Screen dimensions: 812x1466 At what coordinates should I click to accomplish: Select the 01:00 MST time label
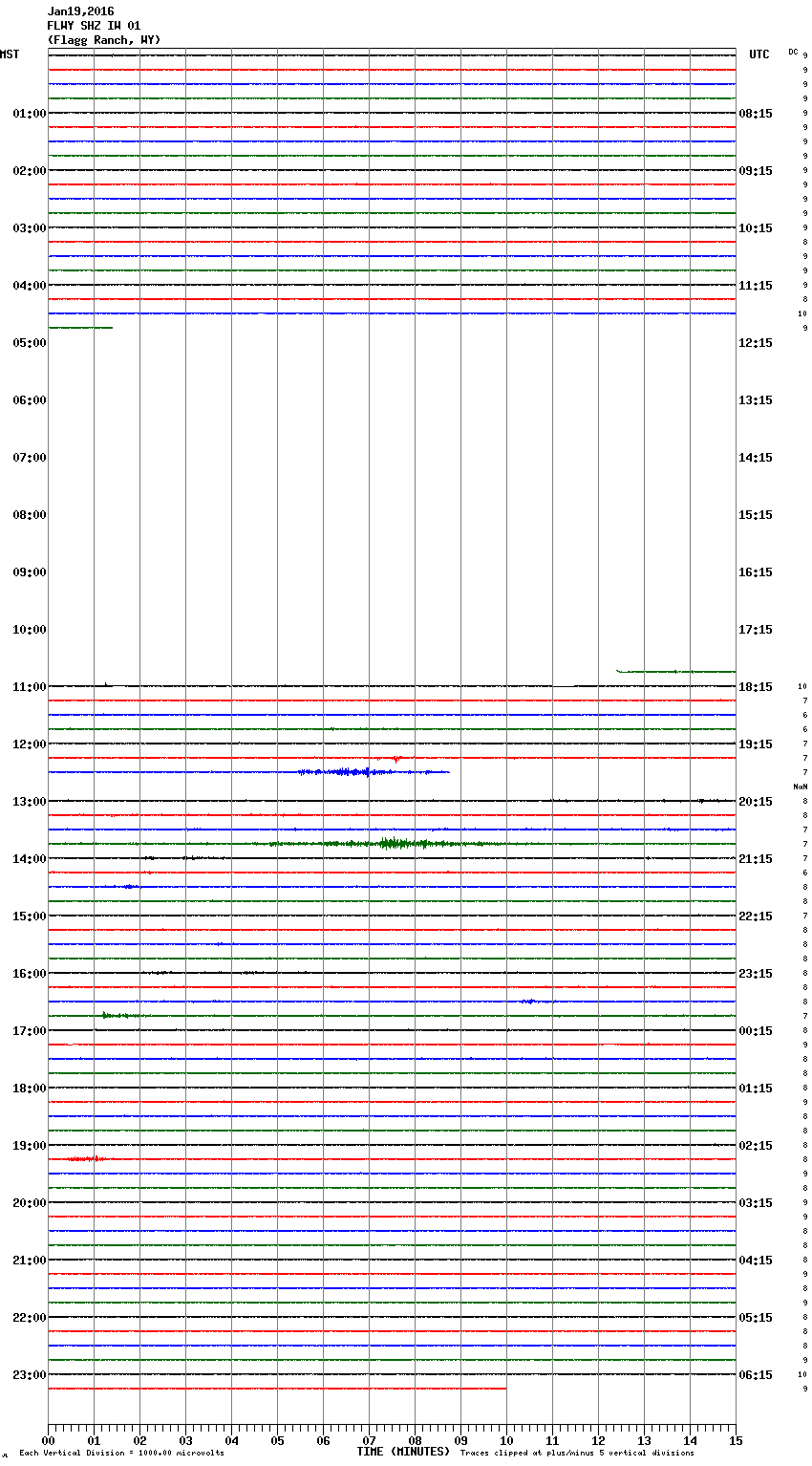(30, 114)
